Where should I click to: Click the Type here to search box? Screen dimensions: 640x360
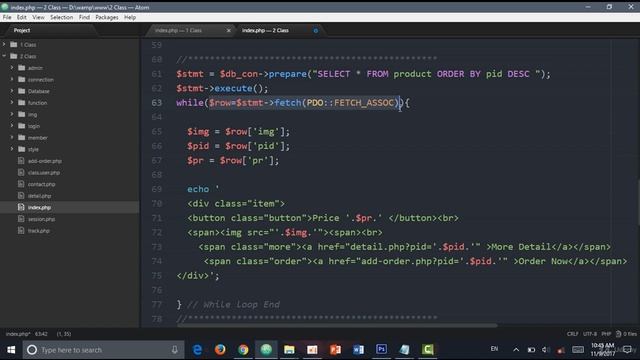coord(103,350)
